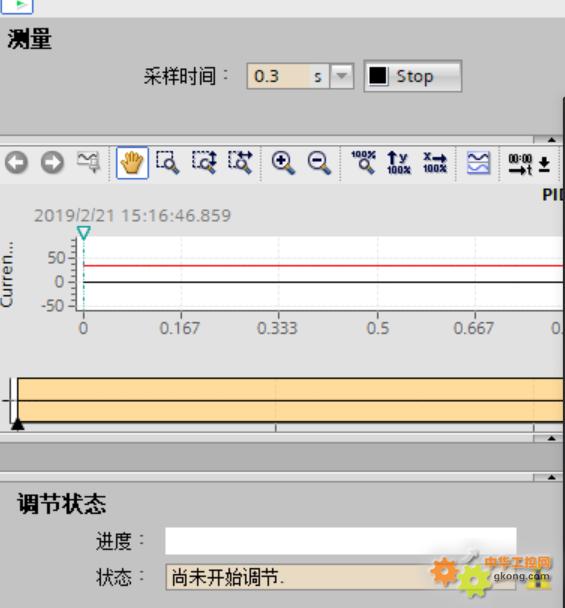The image size is (565, 608).
Task: Click the forward arrow navigation icon
Action: [52, 162]
